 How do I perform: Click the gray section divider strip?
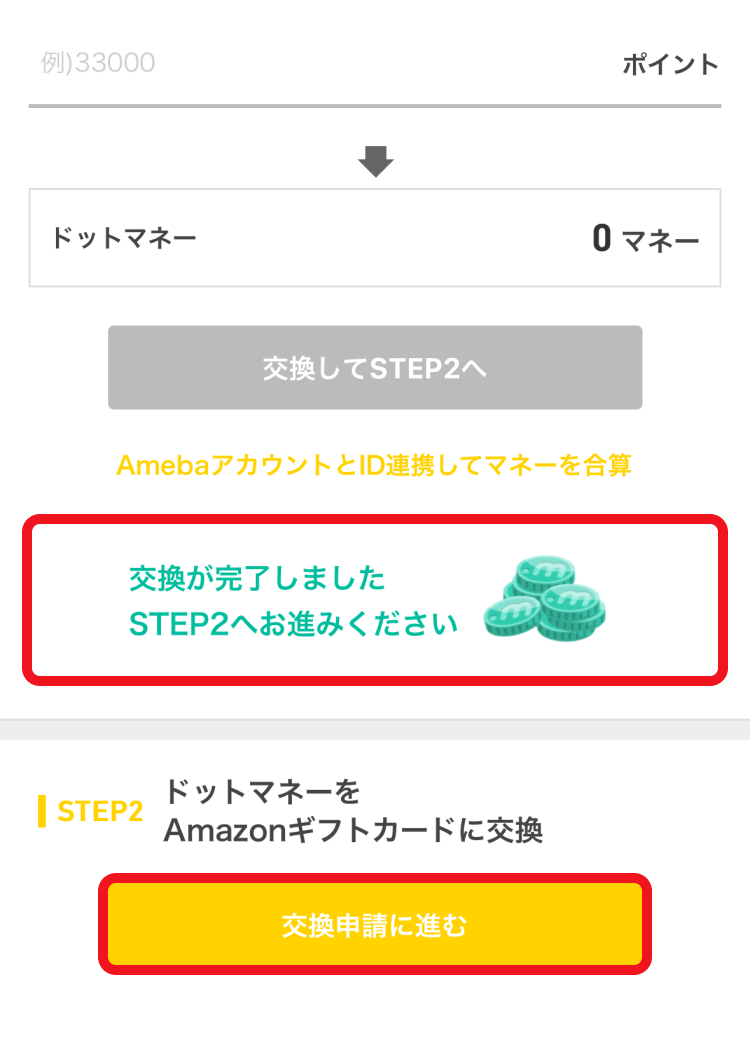375,729
